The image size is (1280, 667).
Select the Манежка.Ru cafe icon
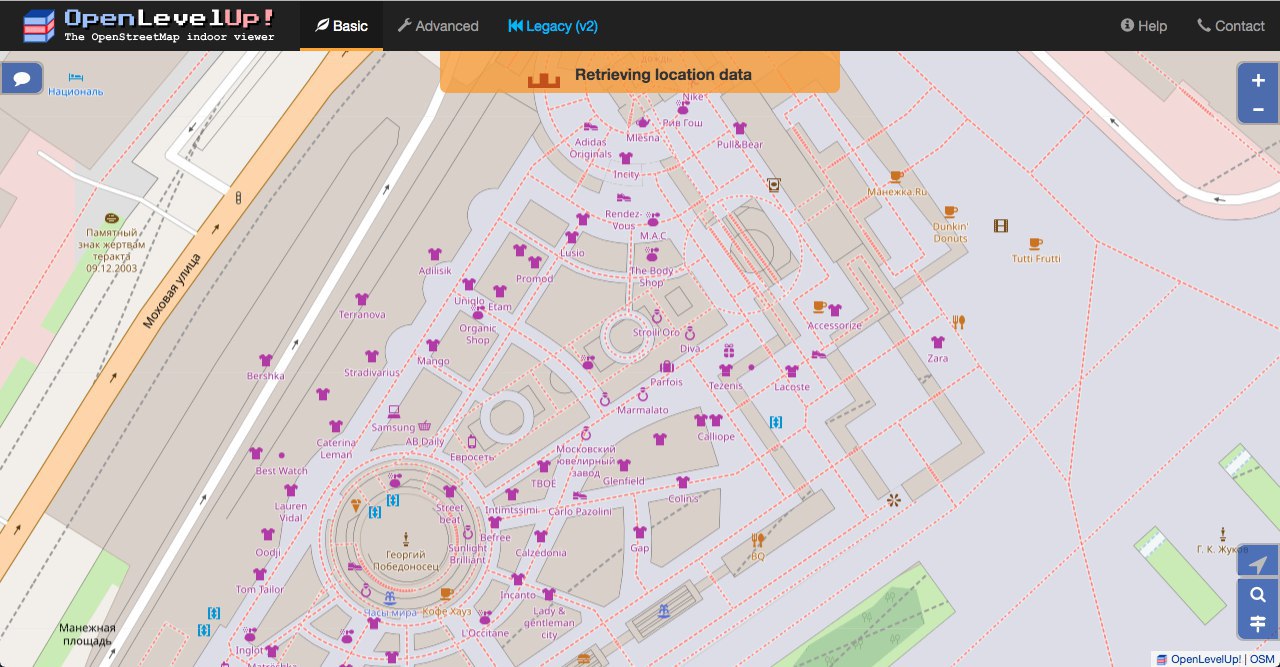897,176
